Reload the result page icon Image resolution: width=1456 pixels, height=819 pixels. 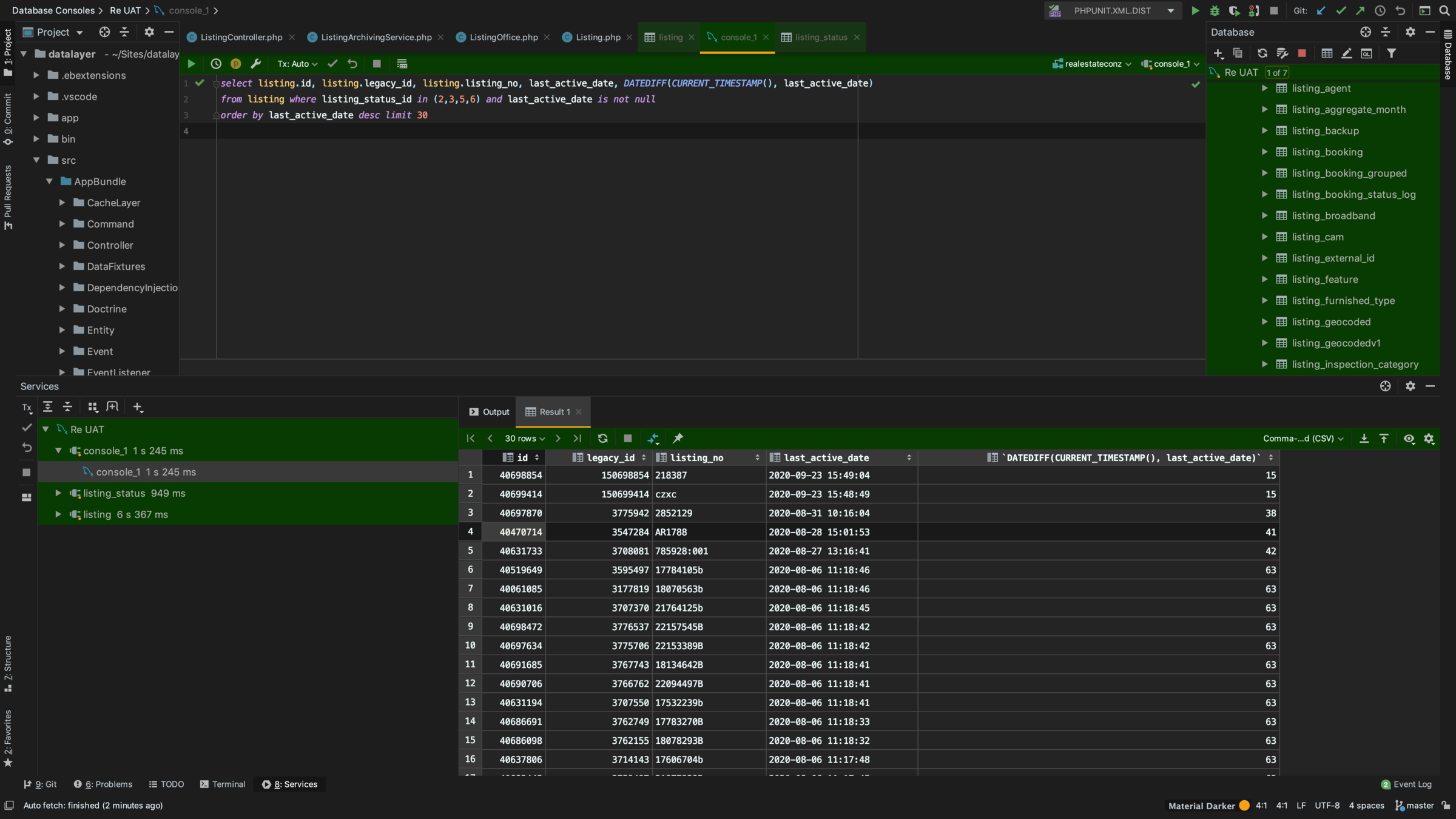tap(602, 438)
